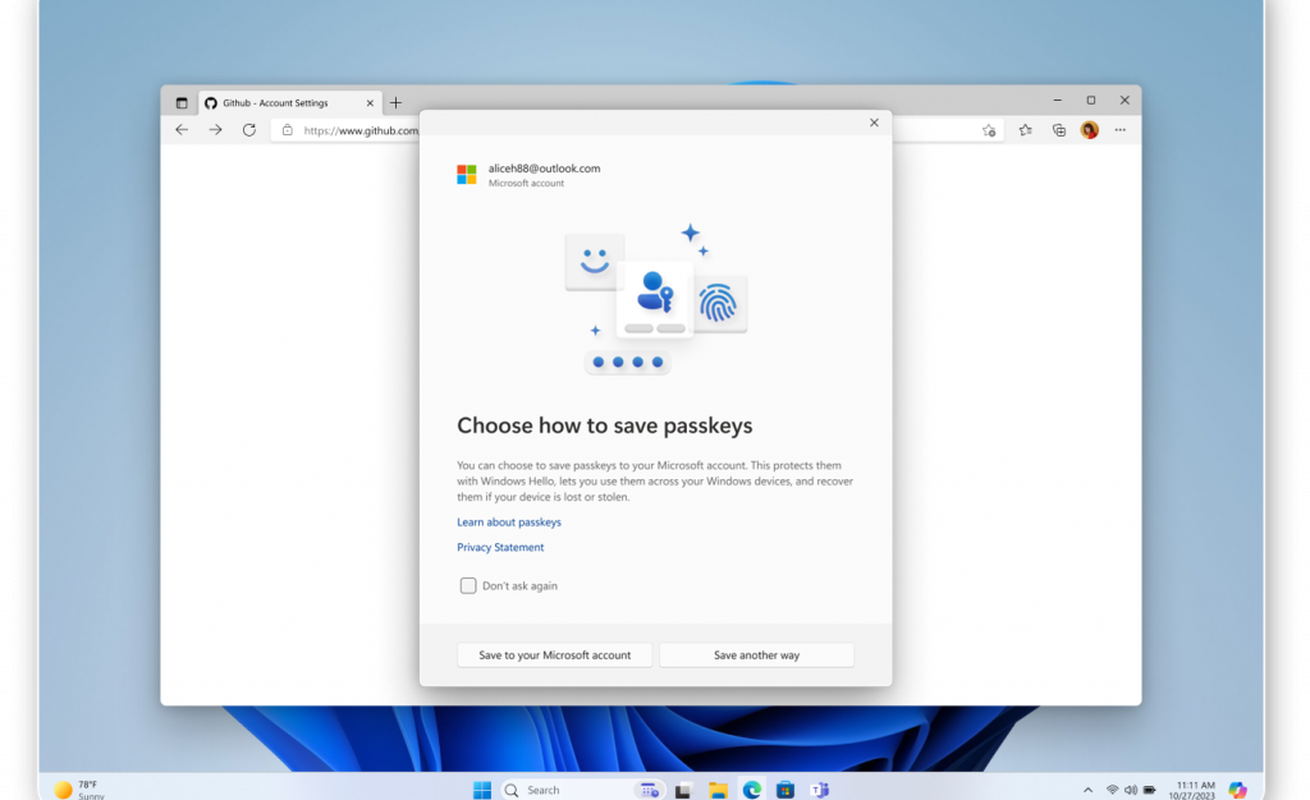Click the Refresh page icon
Screen dimensions: 1310x800
click(x=249, y=130)
